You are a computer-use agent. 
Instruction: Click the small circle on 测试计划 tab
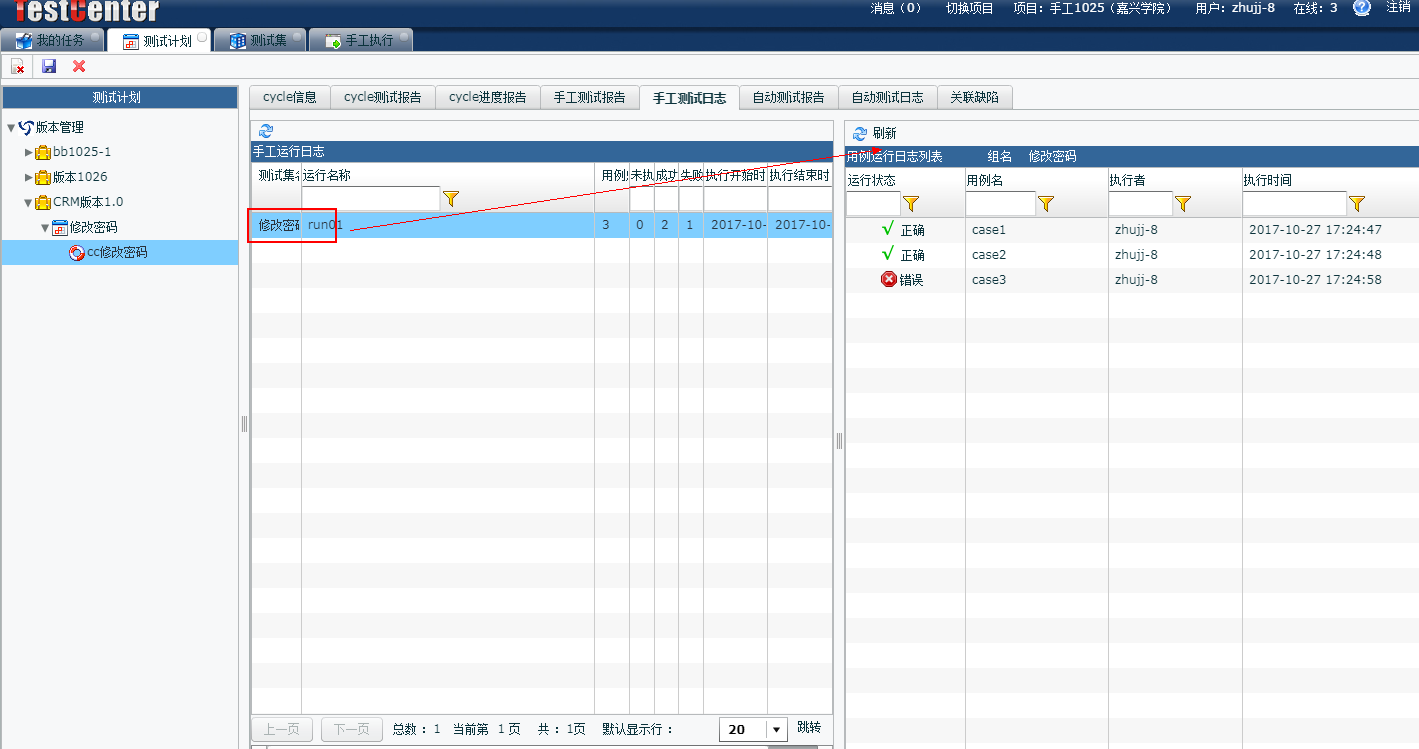(202, 37)
